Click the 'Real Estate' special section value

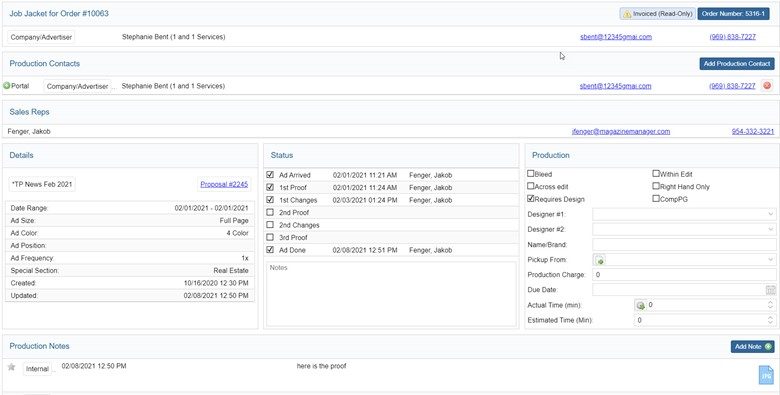click(231, 271)
